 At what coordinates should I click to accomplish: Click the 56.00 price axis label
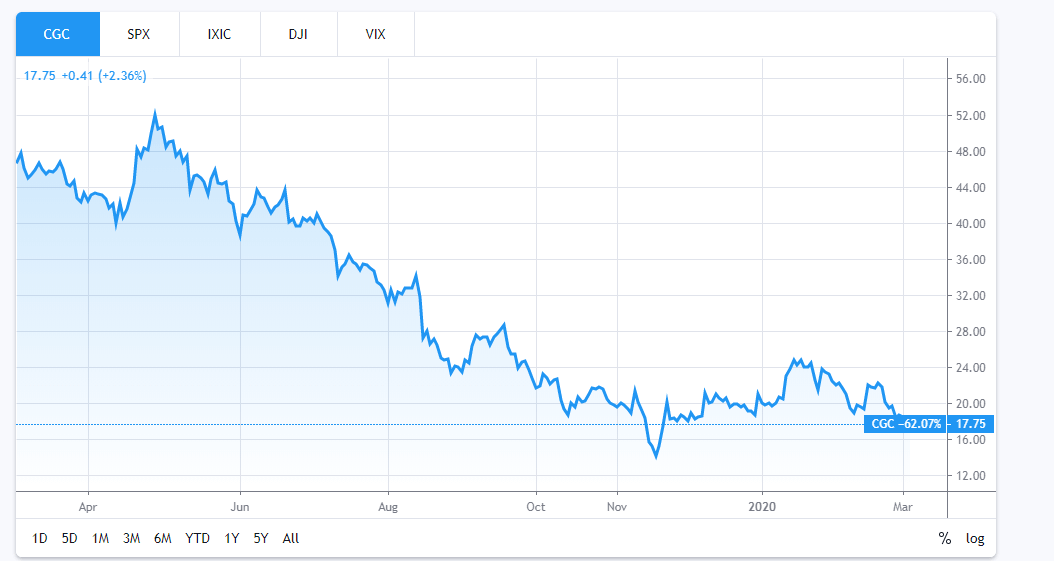(971, 79)
